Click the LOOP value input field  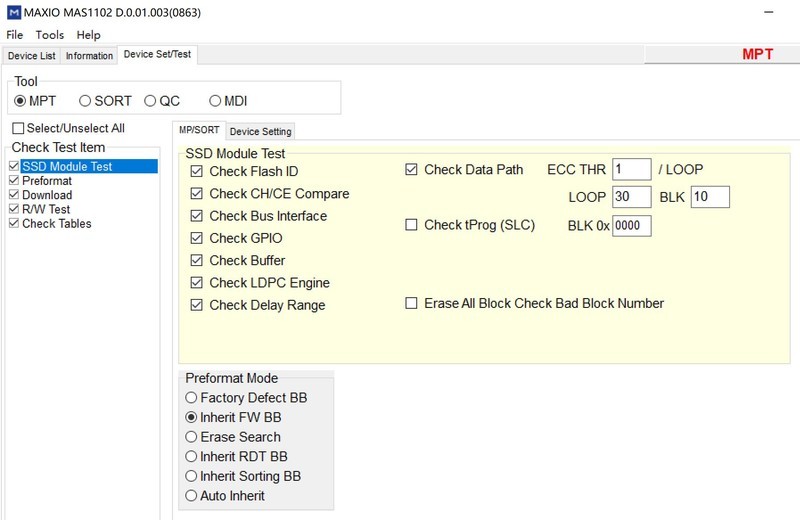coord(631,197)
